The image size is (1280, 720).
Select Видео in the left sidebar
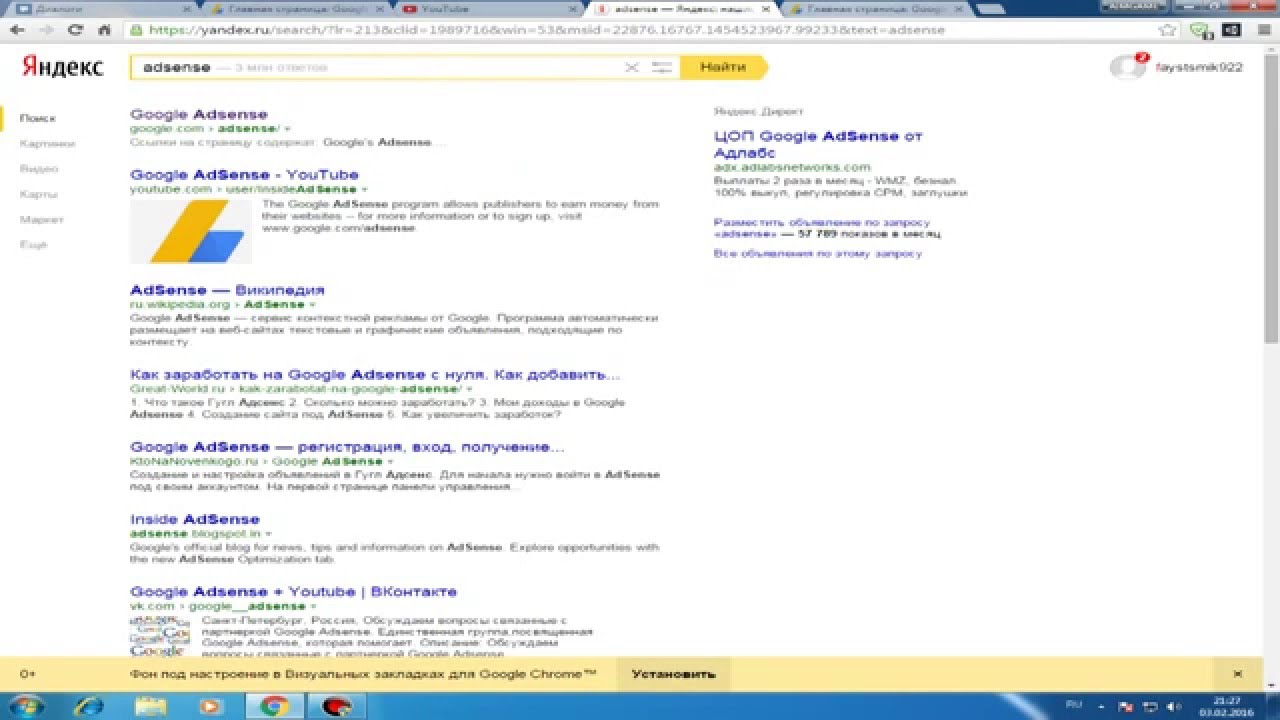(39, 168)
